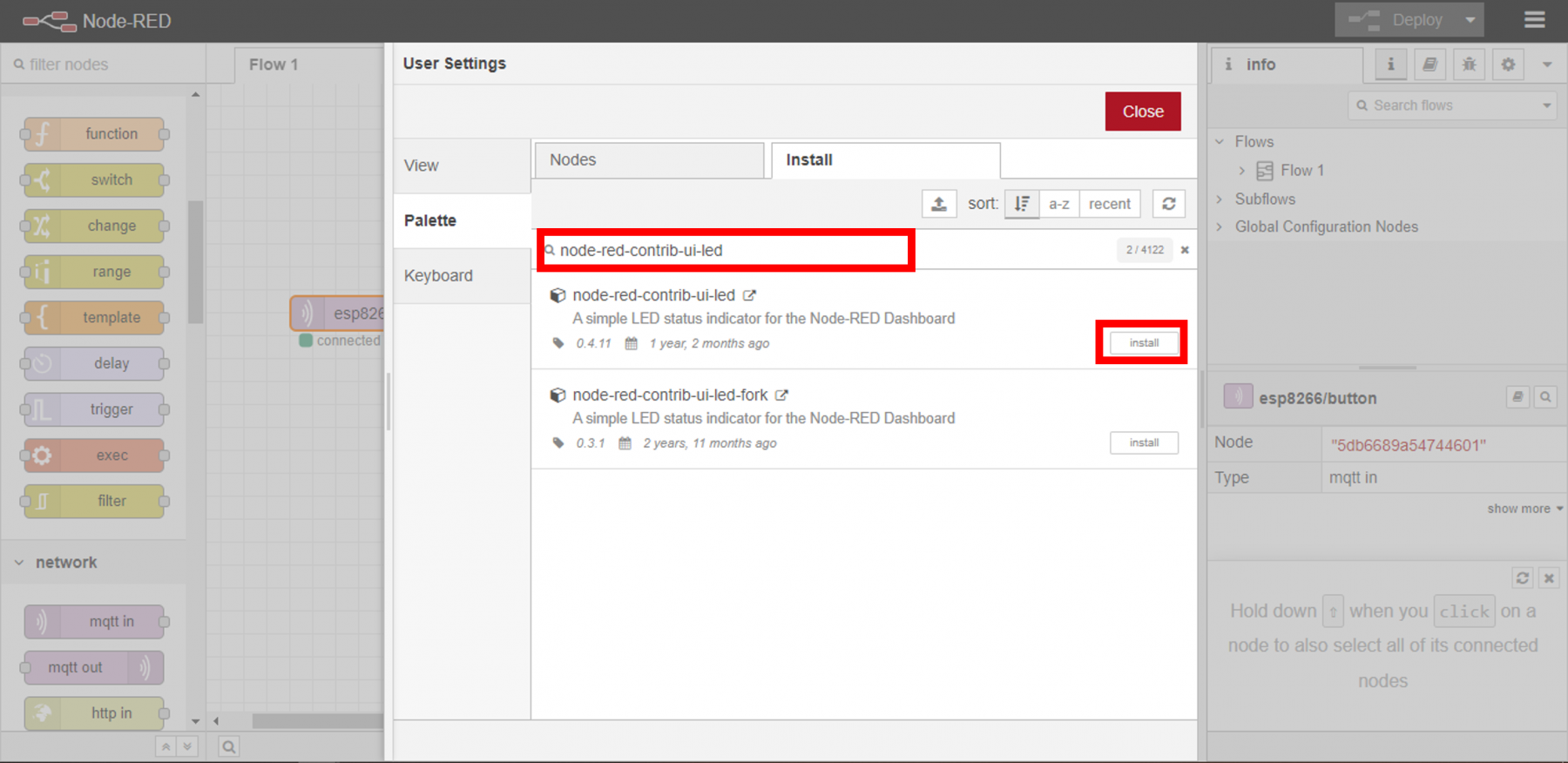Screen dimensions: 1568x763
Task: Open Keyboard settings section
Action: pyautogui.click(x=439, y=276)
